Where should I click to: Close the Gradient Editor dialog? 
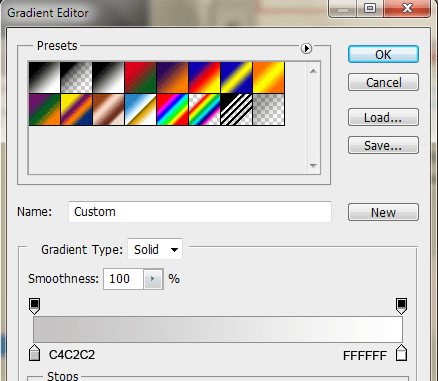click(x=407, y=9)
